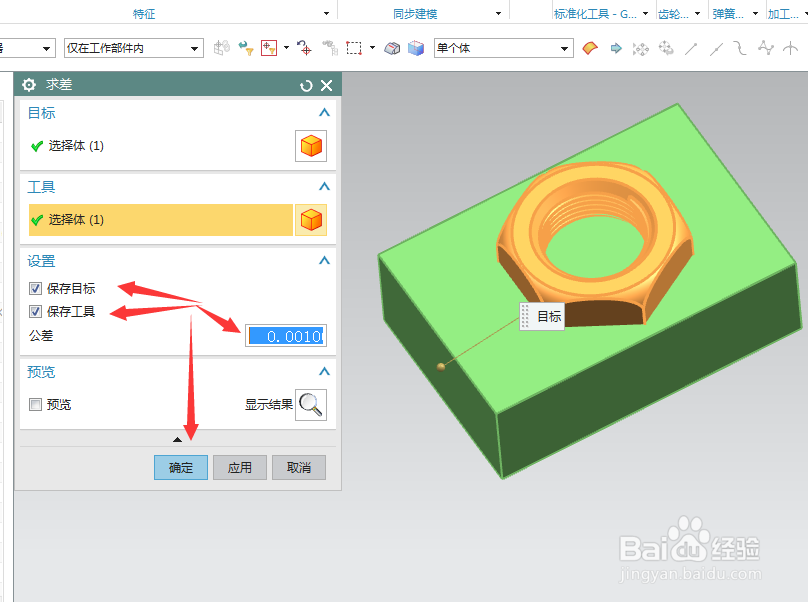808x602 pixels.
Task: Reset the subtract dialog with the refresh icon
Action: (x=306, y=86)
